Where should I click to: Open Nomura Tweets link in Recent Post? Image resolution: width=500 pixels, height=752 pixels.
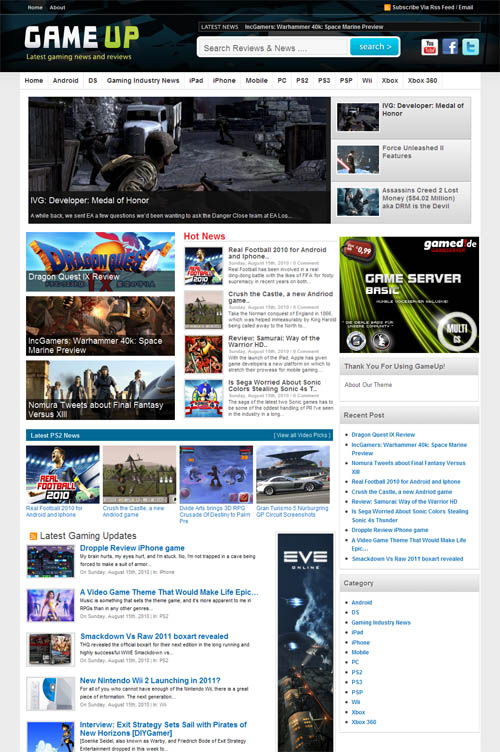click(408, 467)
